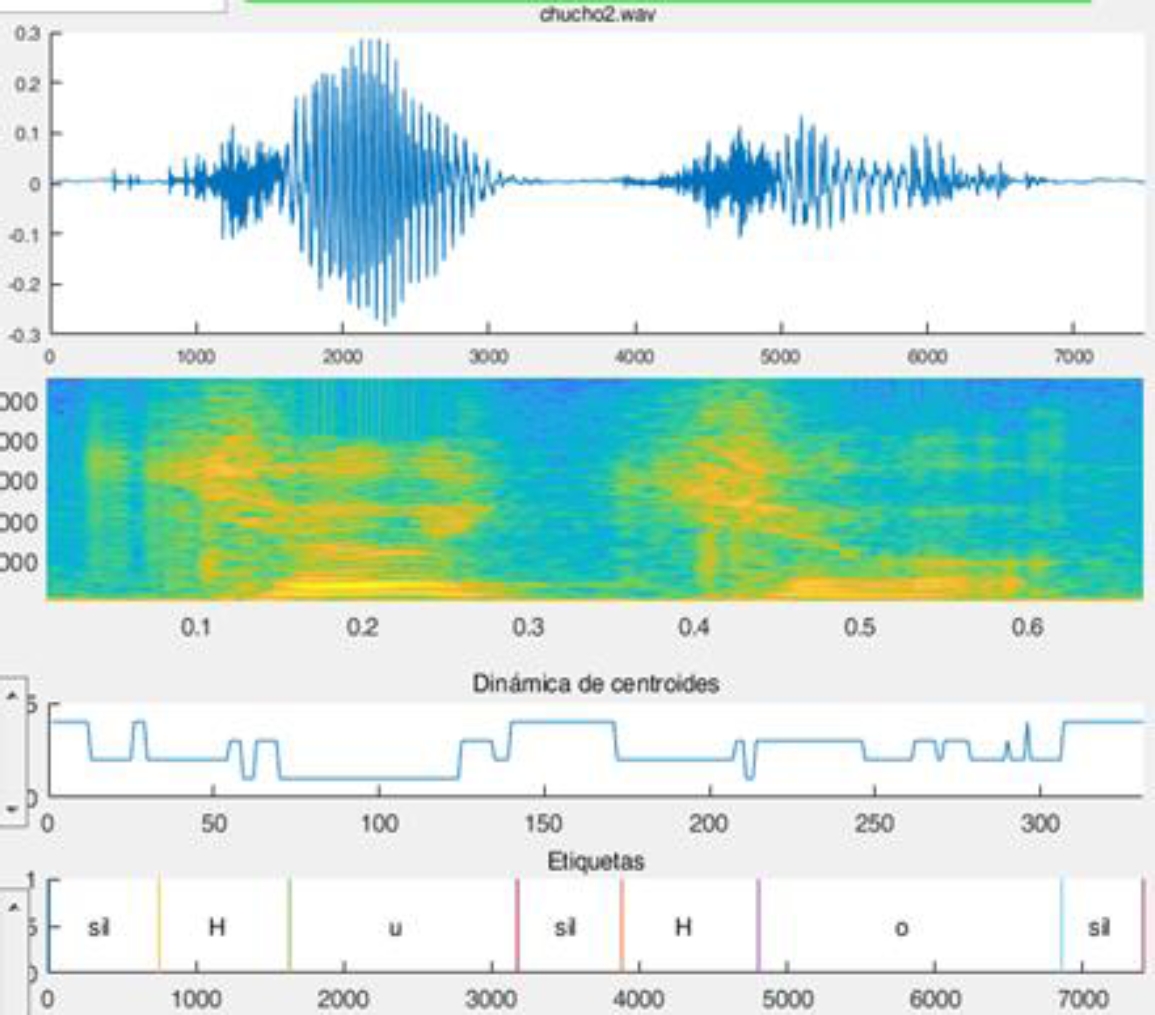Click purple boundary between H and o

coord(758,925)
